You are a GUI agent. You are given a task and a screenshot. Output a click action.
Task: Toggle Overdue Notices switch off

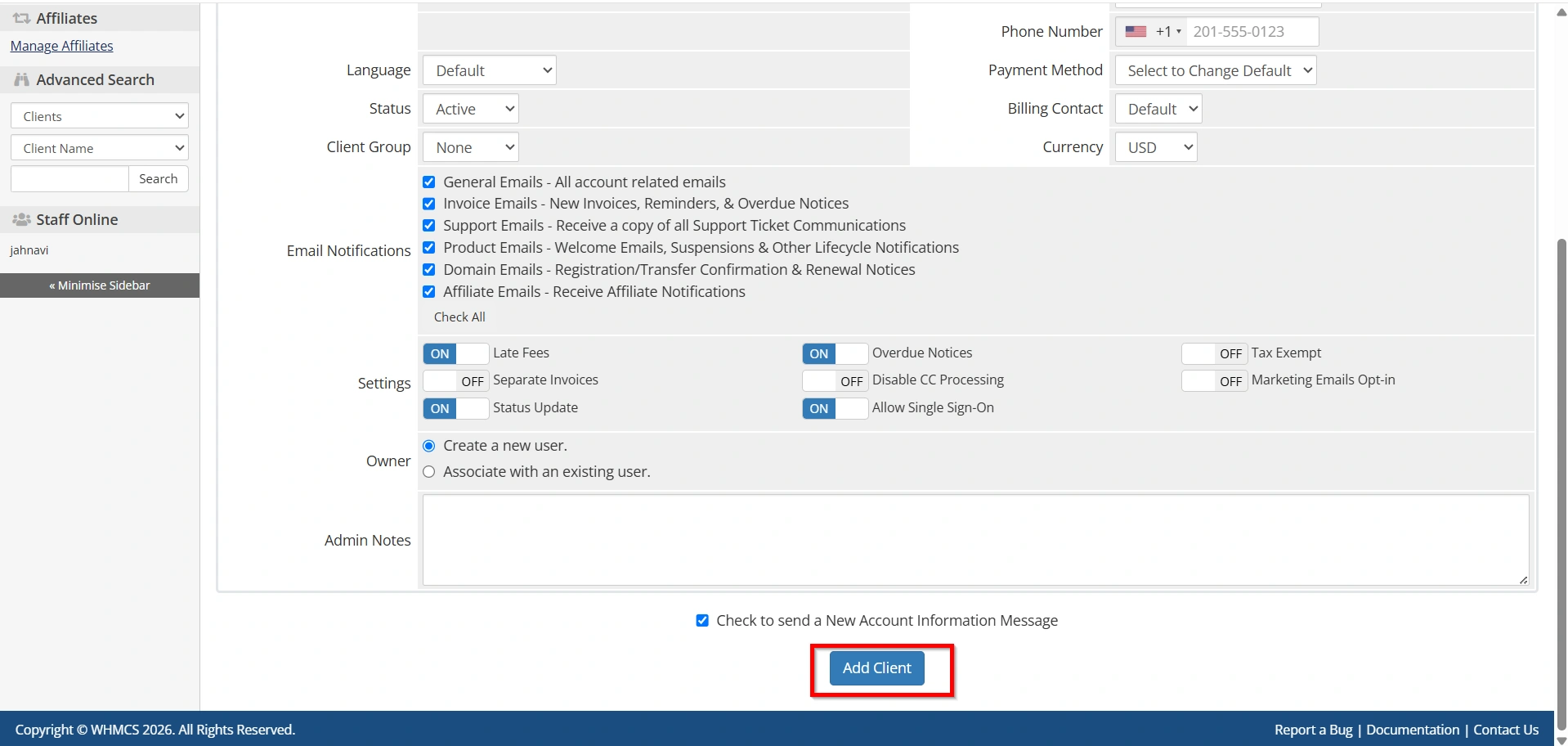point(835,353)
